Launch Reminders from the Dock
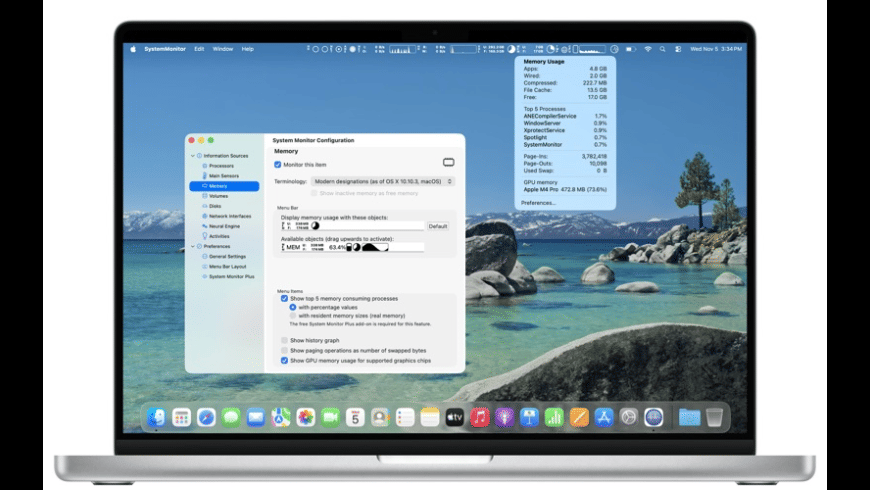The image size is (870, 490). click(405, 417)
